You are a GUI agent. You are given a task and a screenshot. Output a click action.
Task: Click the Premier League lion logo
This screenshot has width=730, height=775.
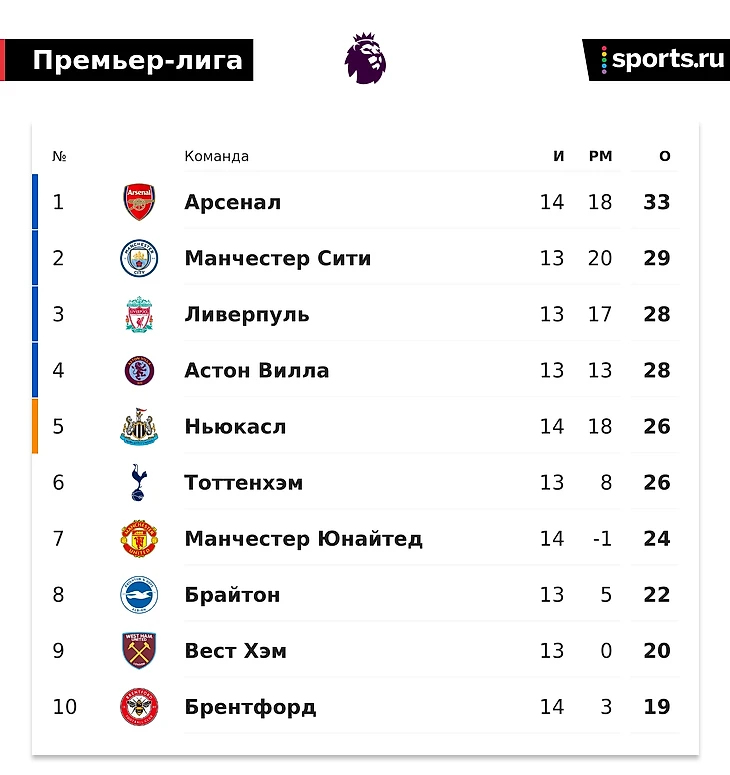(365, 58)
